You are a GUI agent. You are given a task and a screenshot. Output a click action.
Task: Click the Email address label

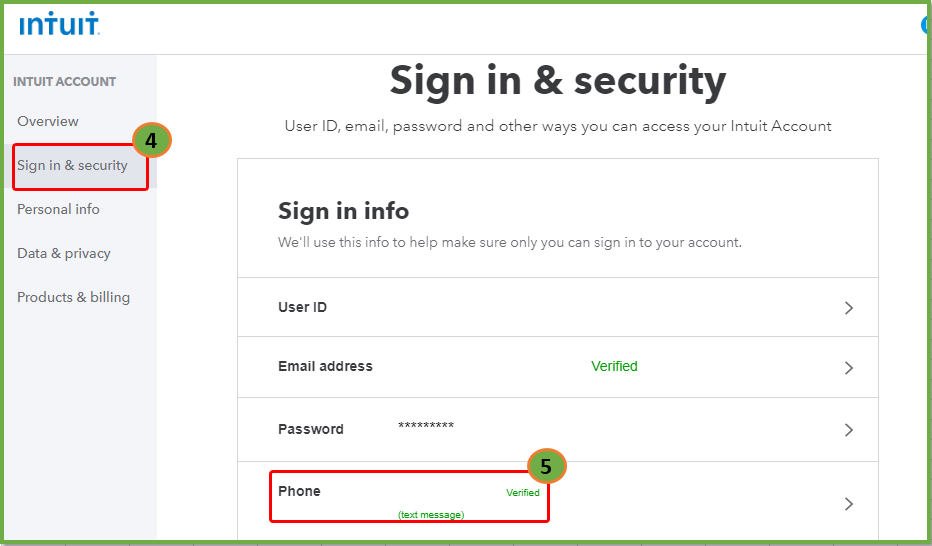pos(325,366)
